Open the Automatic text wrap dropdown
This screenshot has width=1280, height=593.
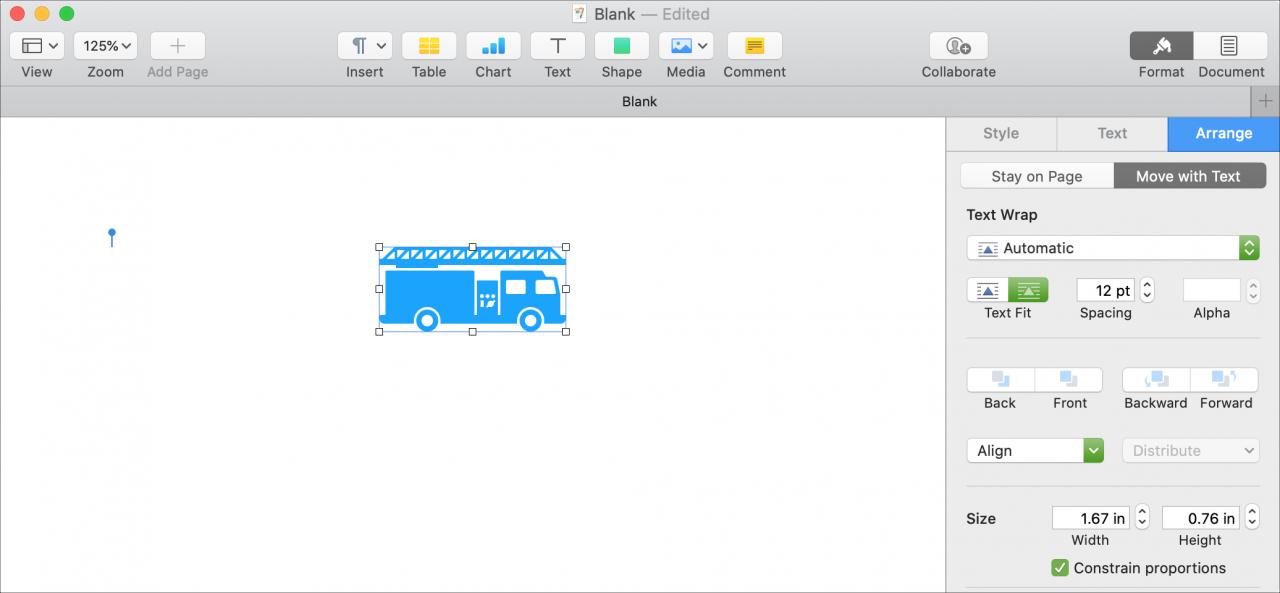click(x=1113, y=248)
